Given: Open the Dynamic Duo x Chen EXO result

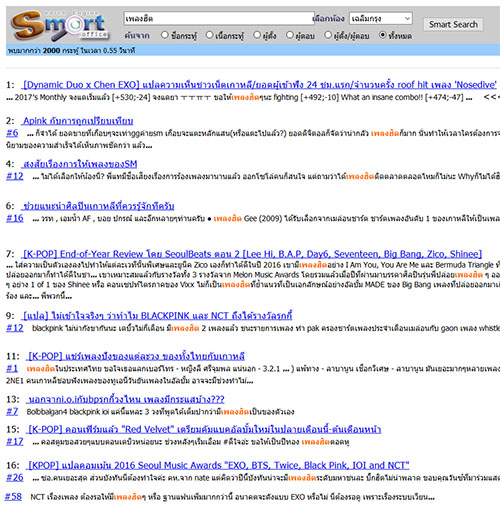Looking at the screenshot, I should [259, 85].
